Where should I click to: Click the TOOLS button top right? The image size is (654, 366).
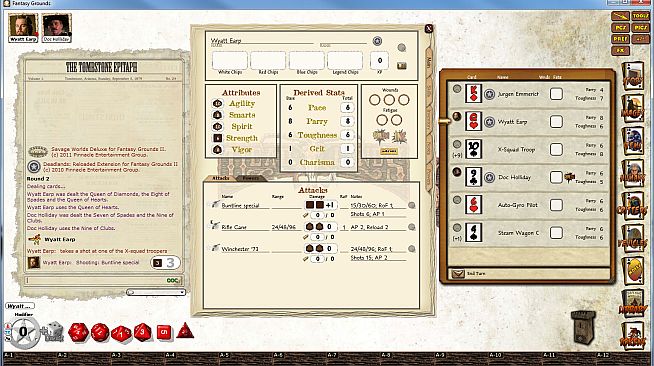pyautogui.click(x=640, y=16)
